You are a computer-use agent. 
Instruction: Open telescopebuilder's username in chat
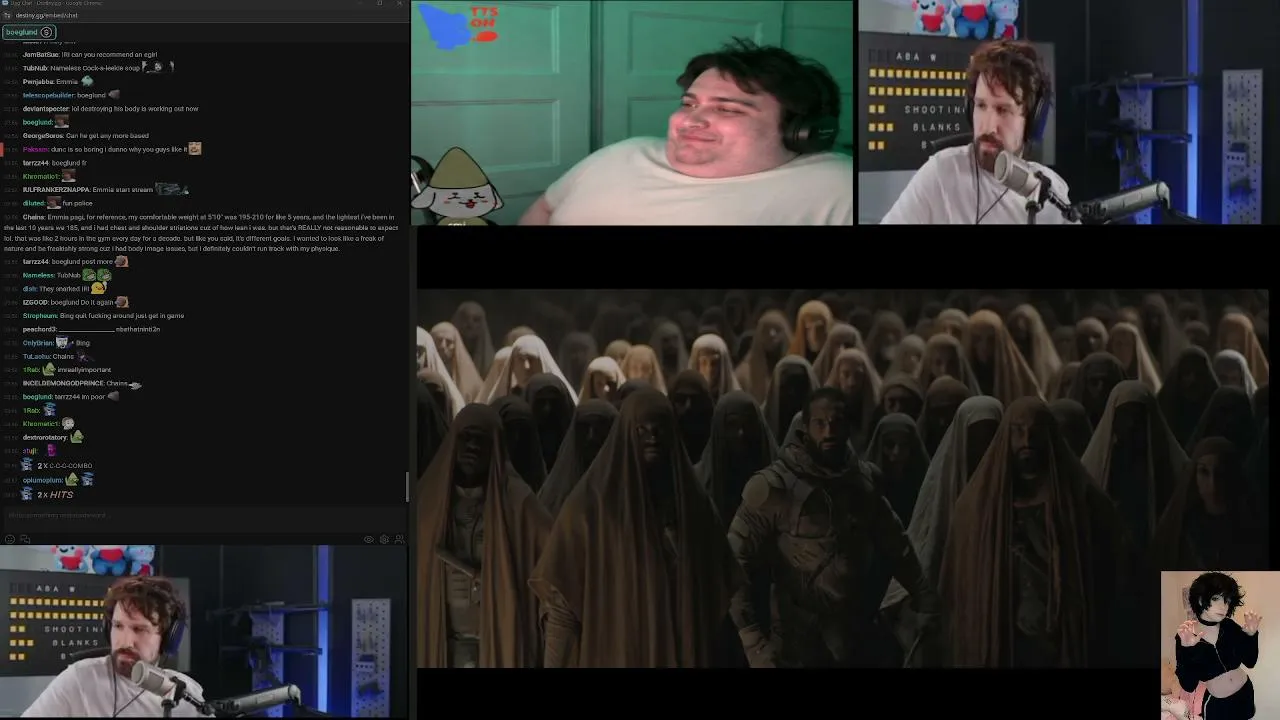pyautogui.click(x=48, y=95)
